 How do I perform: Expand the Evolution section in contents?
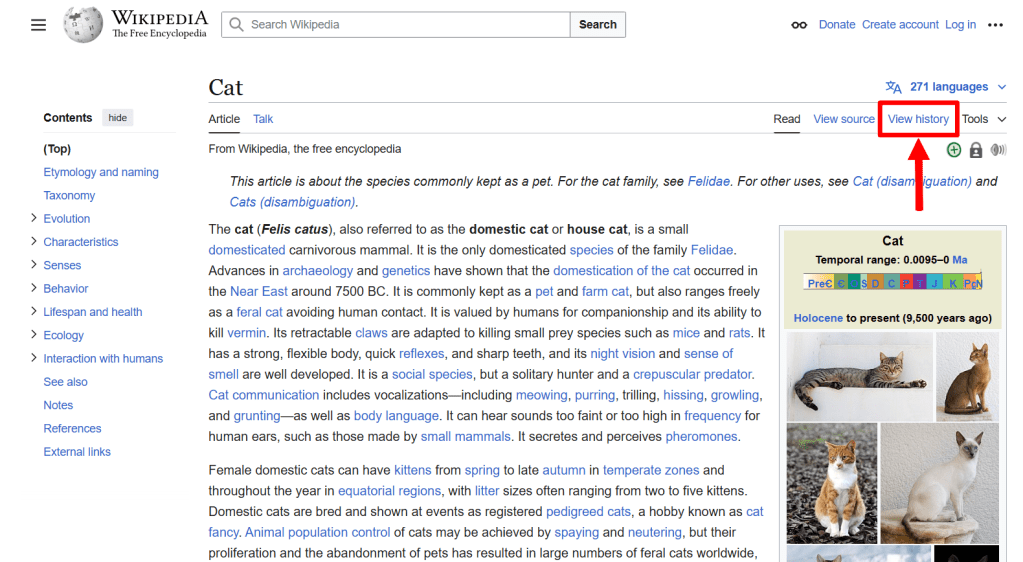pos(34,218)
